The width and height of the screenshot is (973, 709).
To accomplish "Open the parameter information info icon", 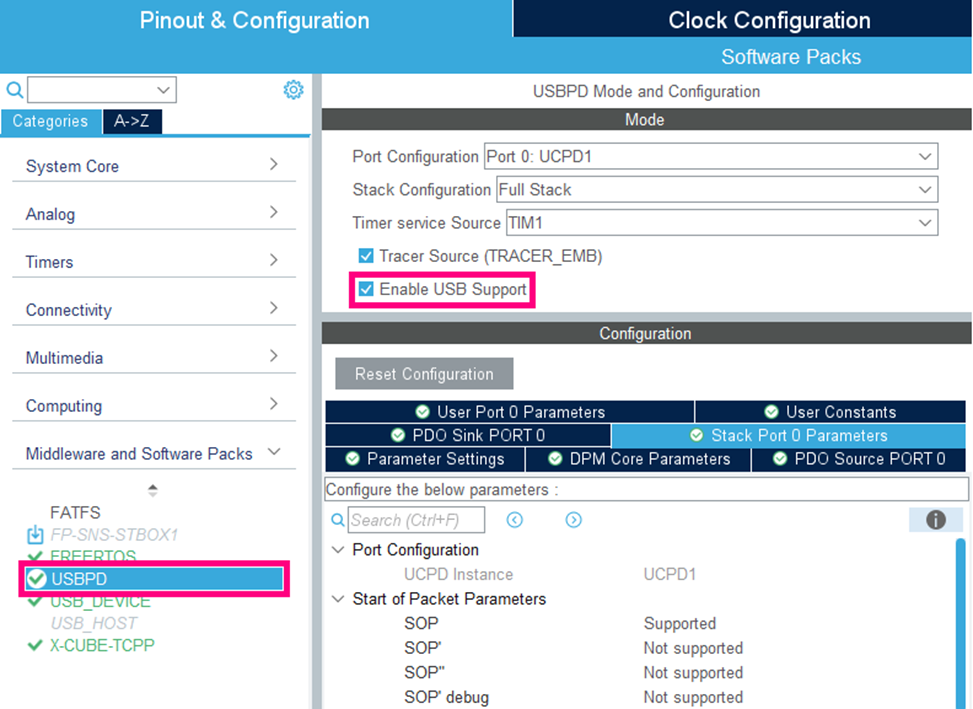I will (x=936, y=519).
